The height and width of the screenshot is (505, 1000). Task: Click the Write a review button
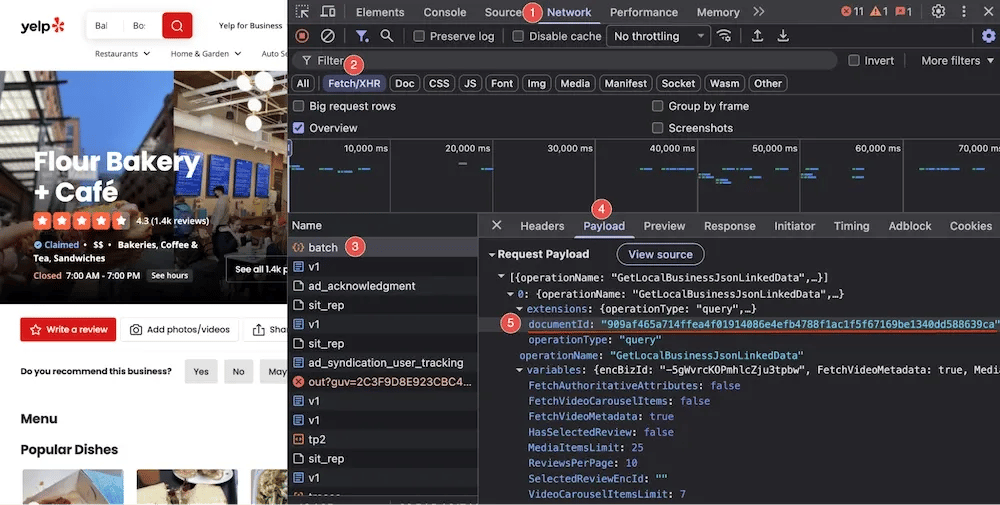[x=68, y=329]
